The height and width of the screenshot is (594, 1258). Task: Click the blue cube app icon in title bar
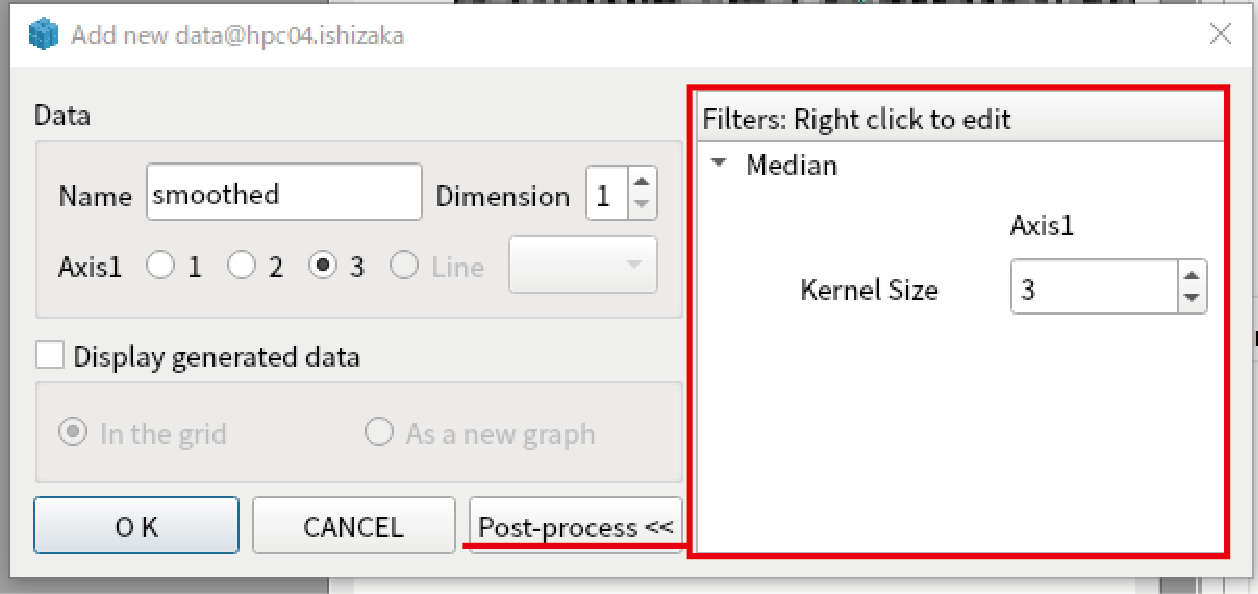click(44, 35)
